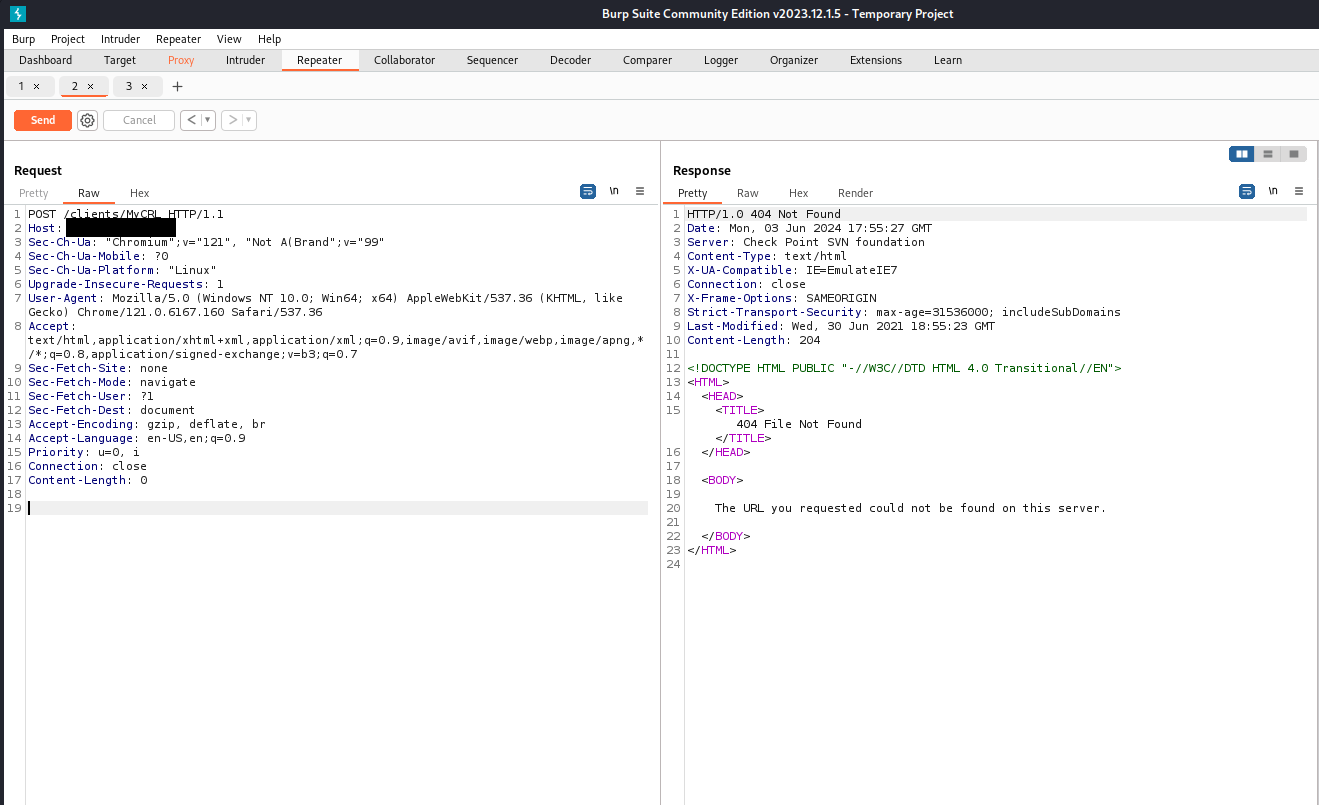Select Repeater tab 1

[x=22, y=87]
